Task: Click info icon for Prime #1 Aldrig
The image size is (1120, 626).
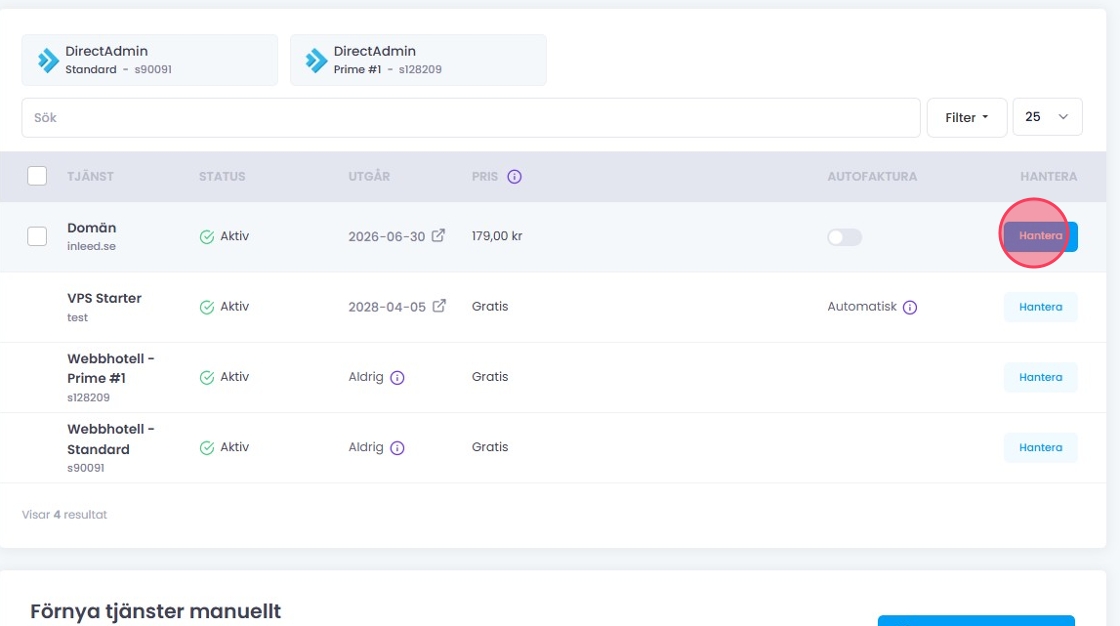Action: (397, 378)
